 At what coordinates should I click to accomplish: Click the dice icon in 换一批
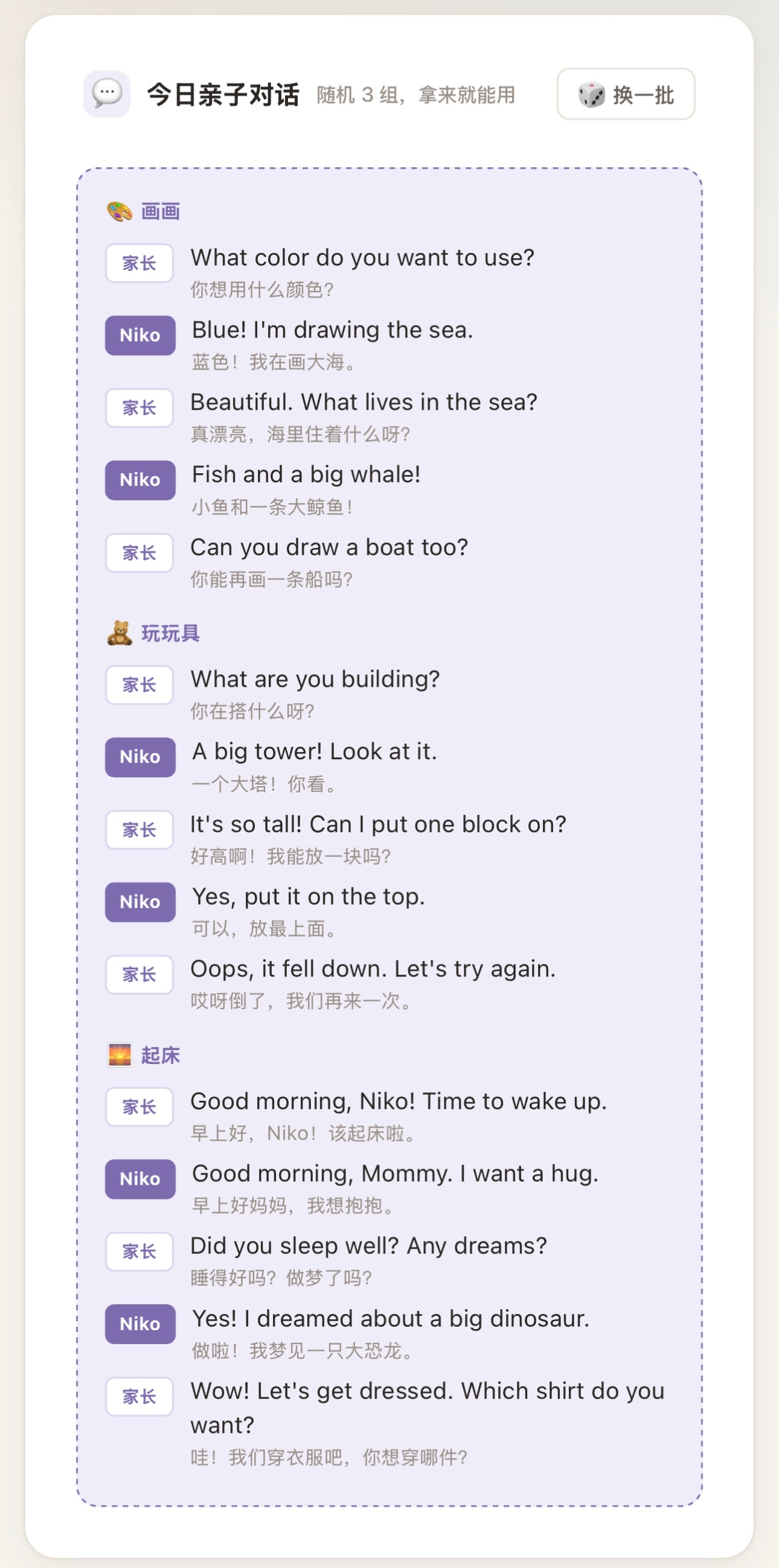click(591, 95)
